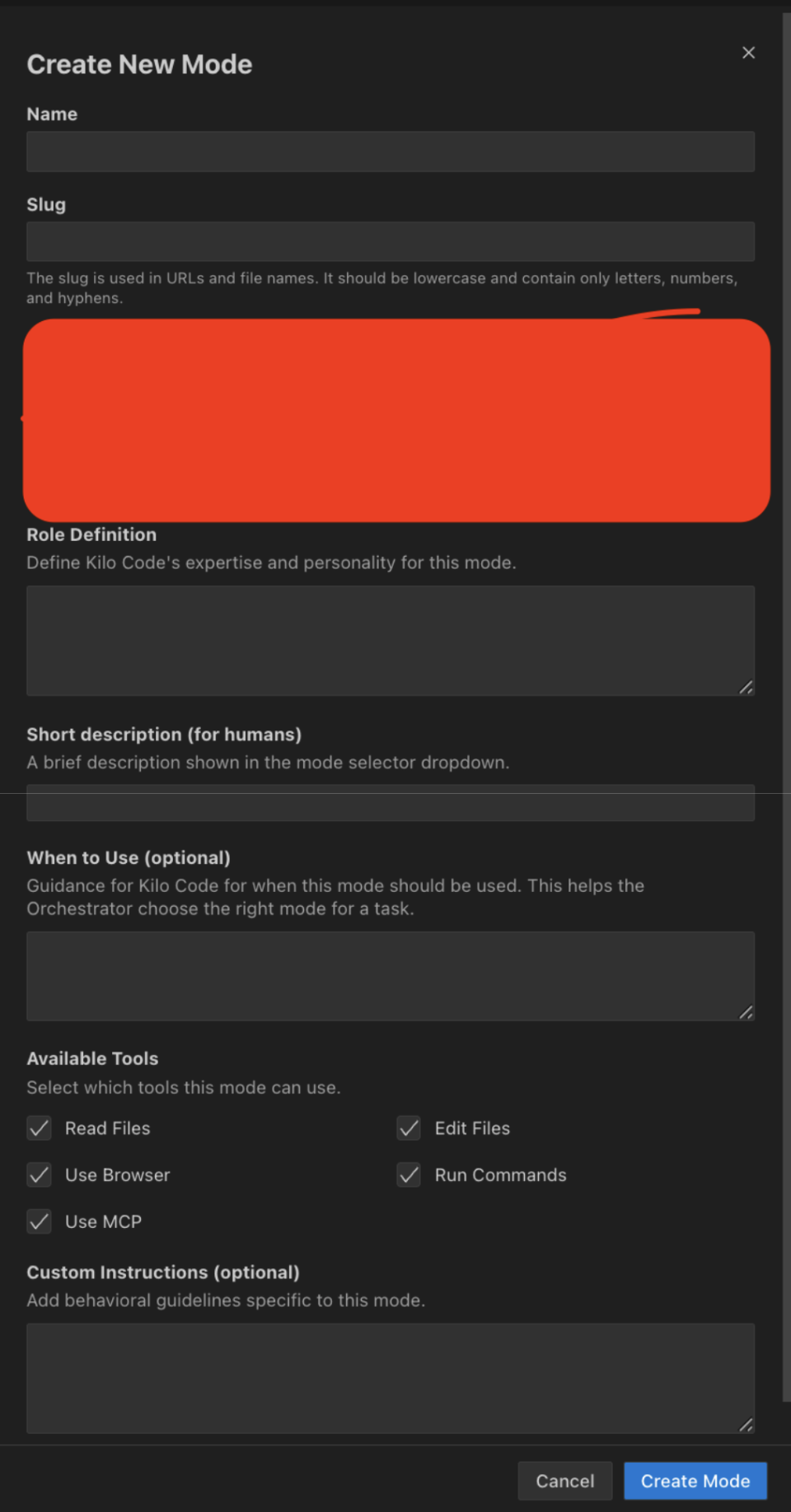Uncheck Run Commands permission

pyautogui.click(x=408, y=1175)
